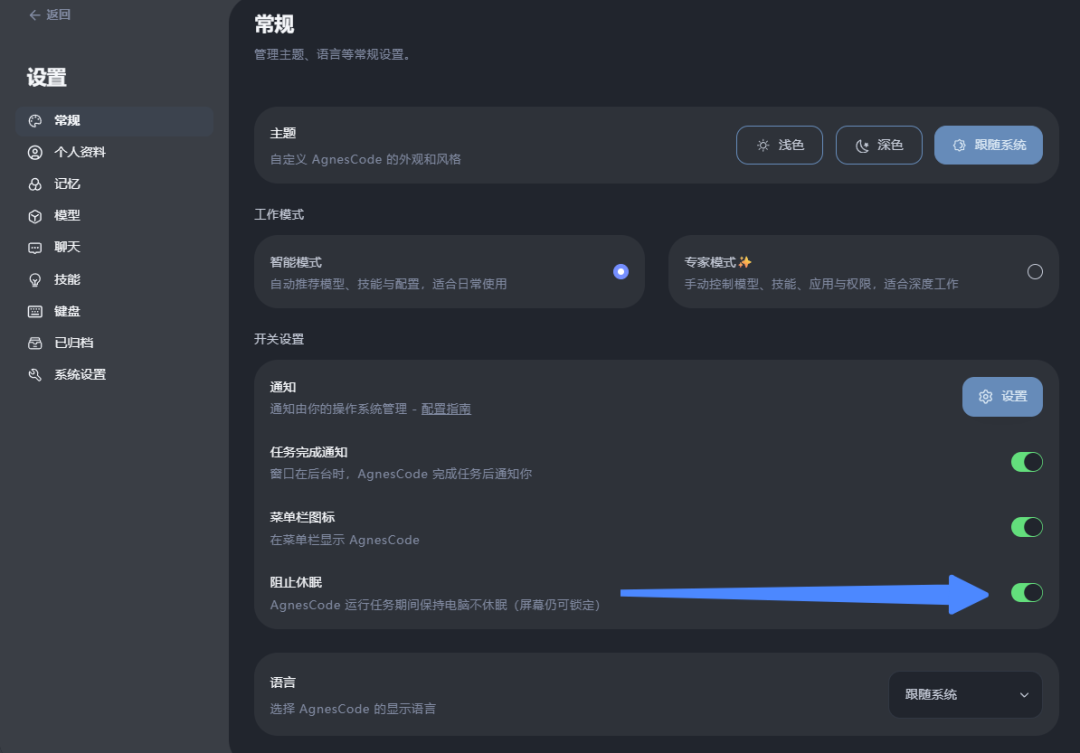
Task: Click the cube icon beside 模型
Action: [x=35, y=216]
